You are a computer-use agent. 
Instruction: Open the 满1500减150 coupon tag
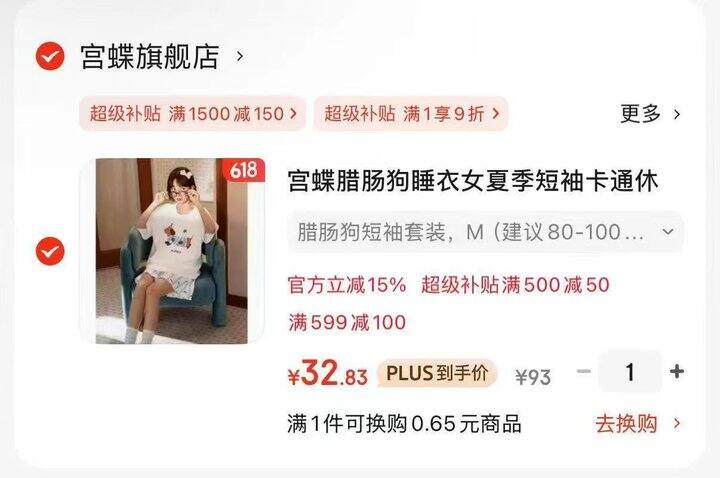(x=193, y=113)
